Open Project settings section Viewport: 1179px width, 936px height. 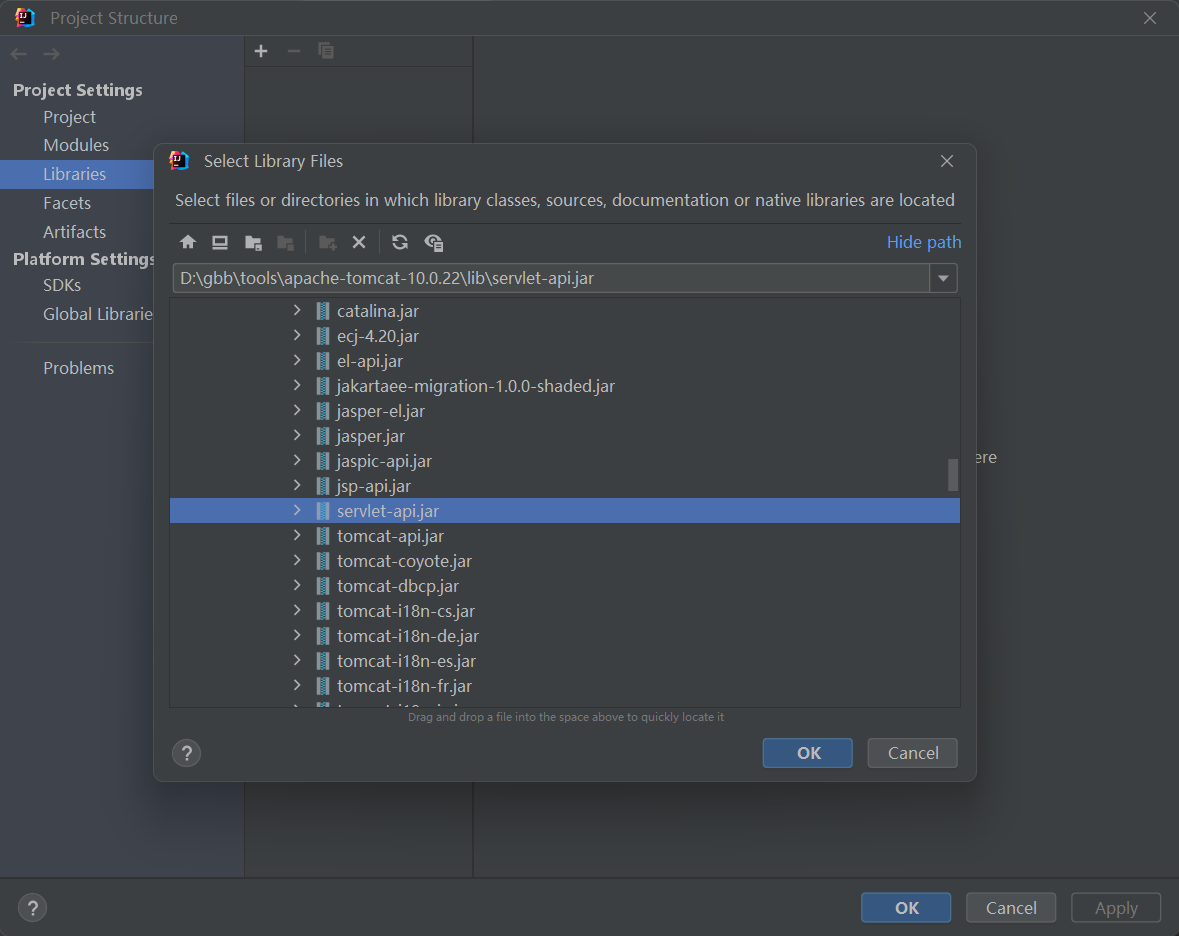(69, 117)
